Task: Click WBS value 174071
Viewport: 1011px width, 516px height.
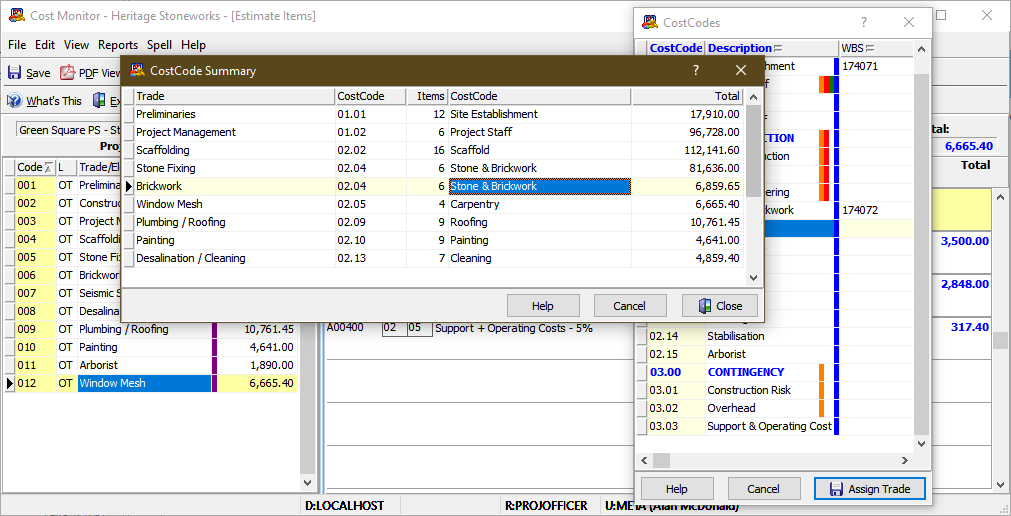Action: 860,66
